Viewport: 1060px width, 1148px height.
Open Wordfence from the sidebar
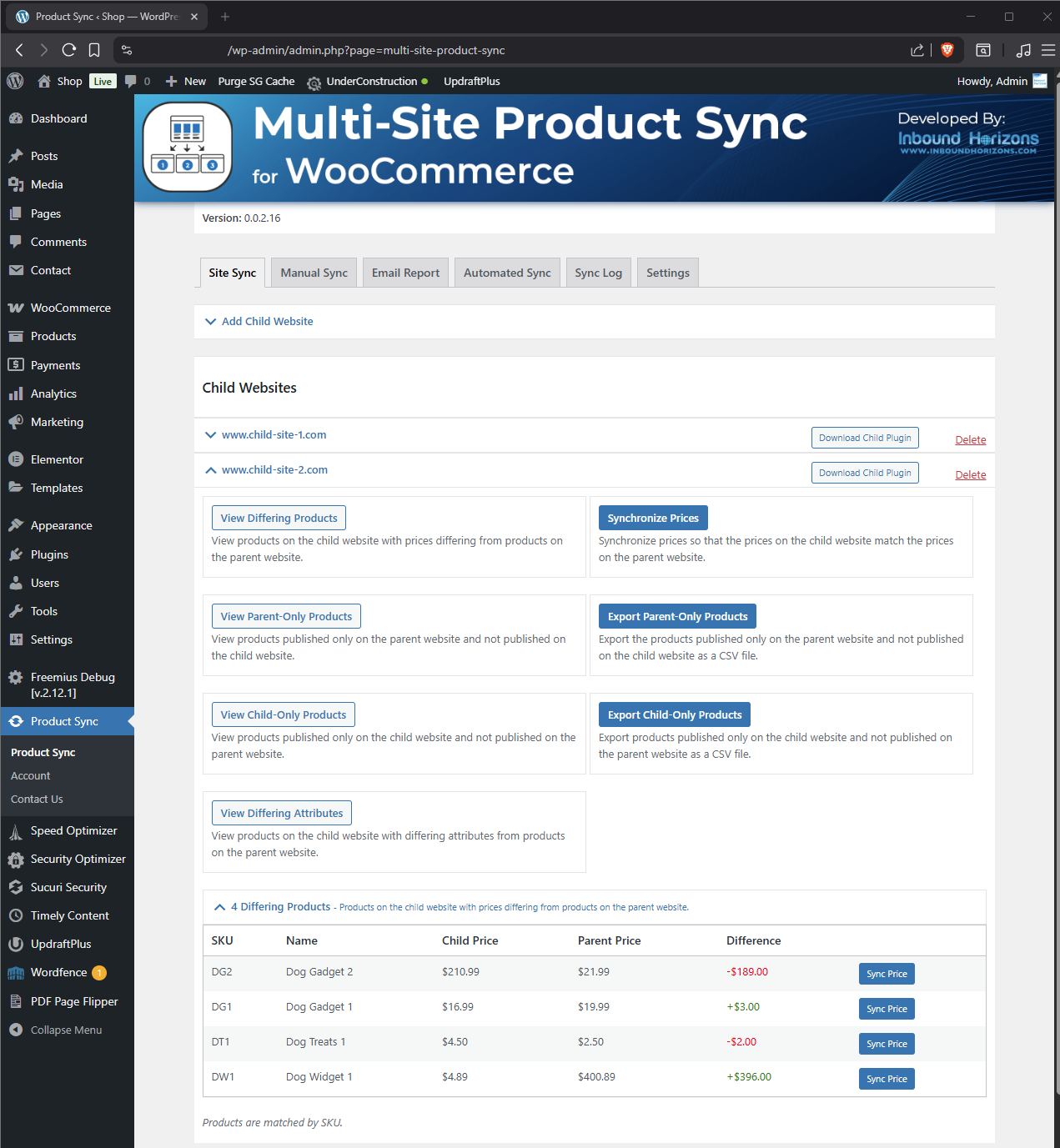point(58,972)
